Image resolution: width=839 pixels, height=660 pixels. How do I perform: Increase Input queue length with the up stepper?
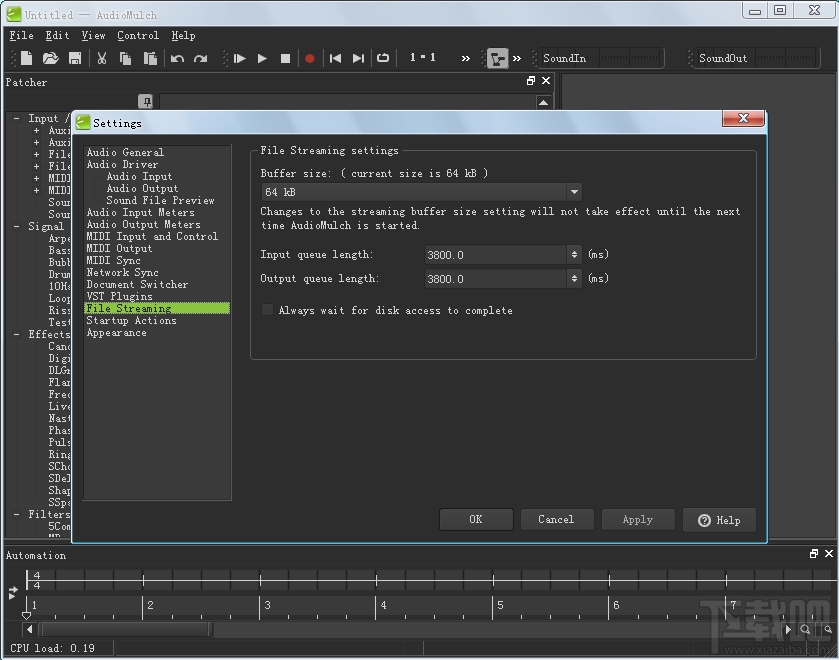(x=575, y=251)
